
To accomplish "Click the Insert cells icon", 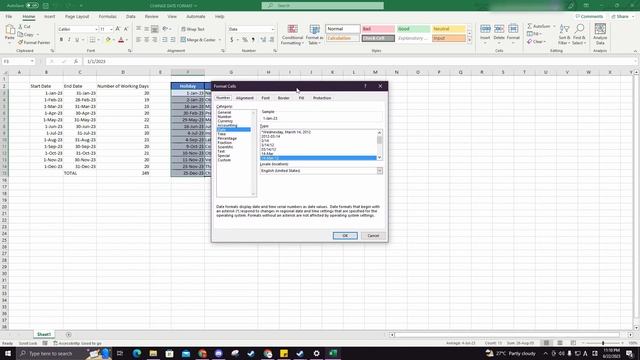I will [x=485, y=29].
